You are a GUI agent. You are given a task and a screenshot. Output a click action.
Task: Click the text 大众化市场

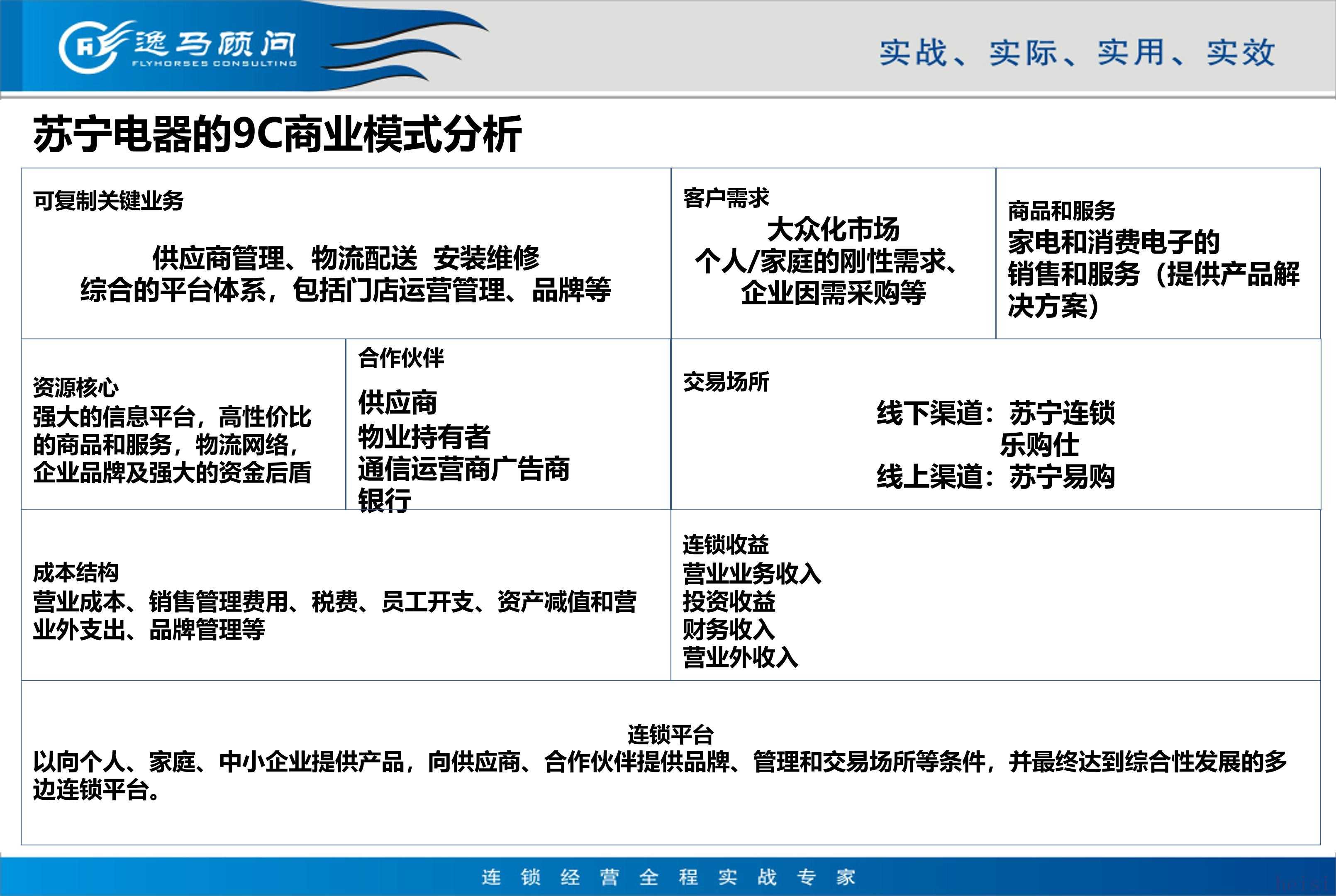click(833, 230)
